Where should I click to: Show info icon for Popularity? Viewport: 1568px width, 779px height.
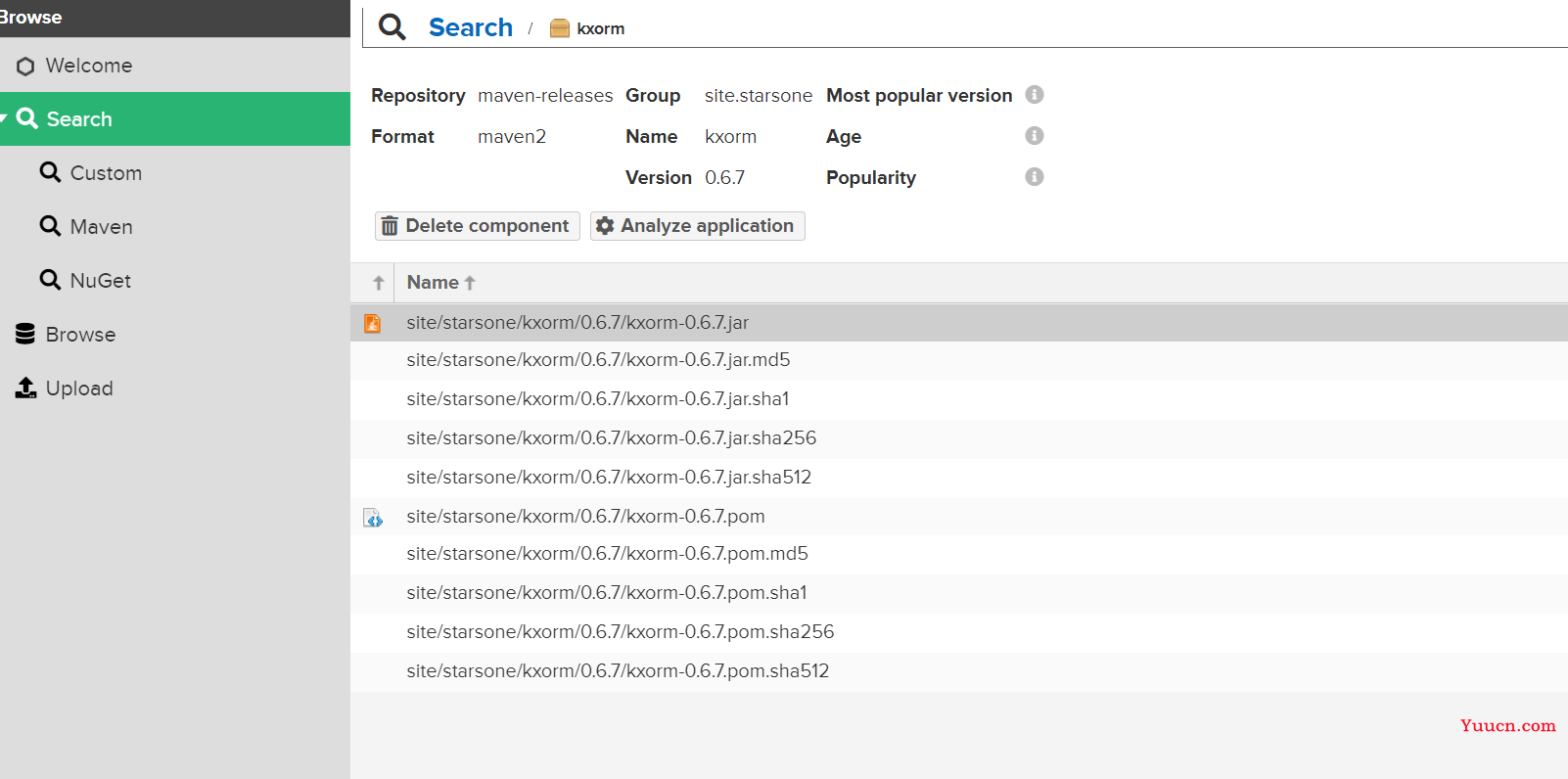1035,177
